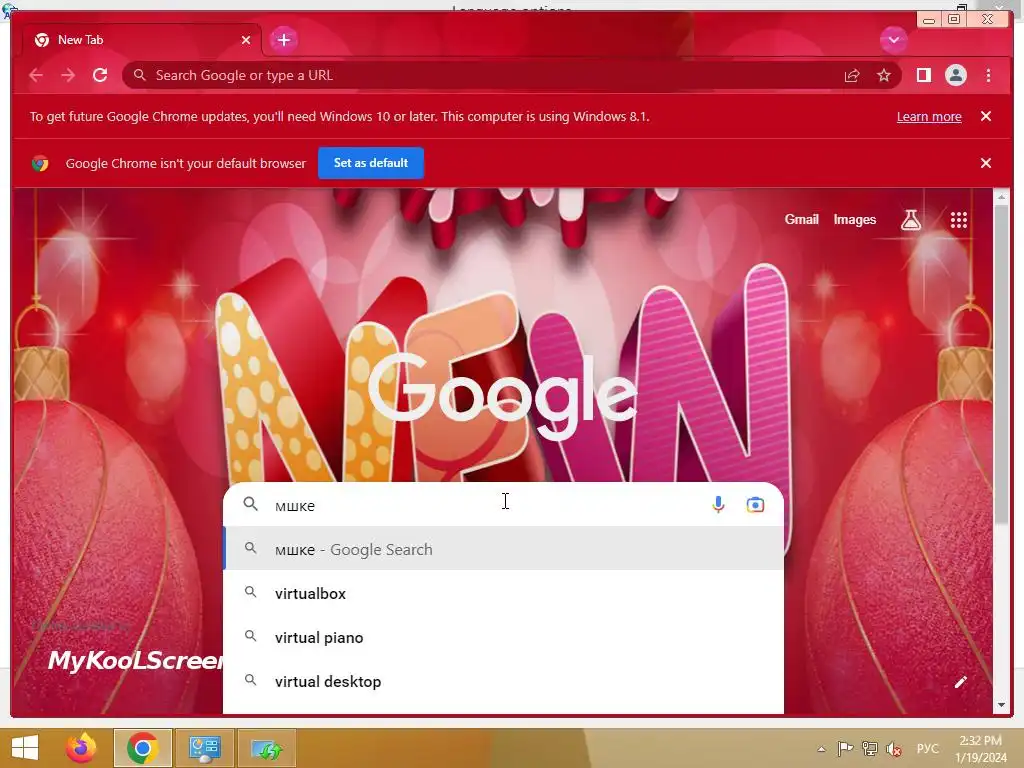Choose the virtualbox suggestion

click(x=503, y=593)
